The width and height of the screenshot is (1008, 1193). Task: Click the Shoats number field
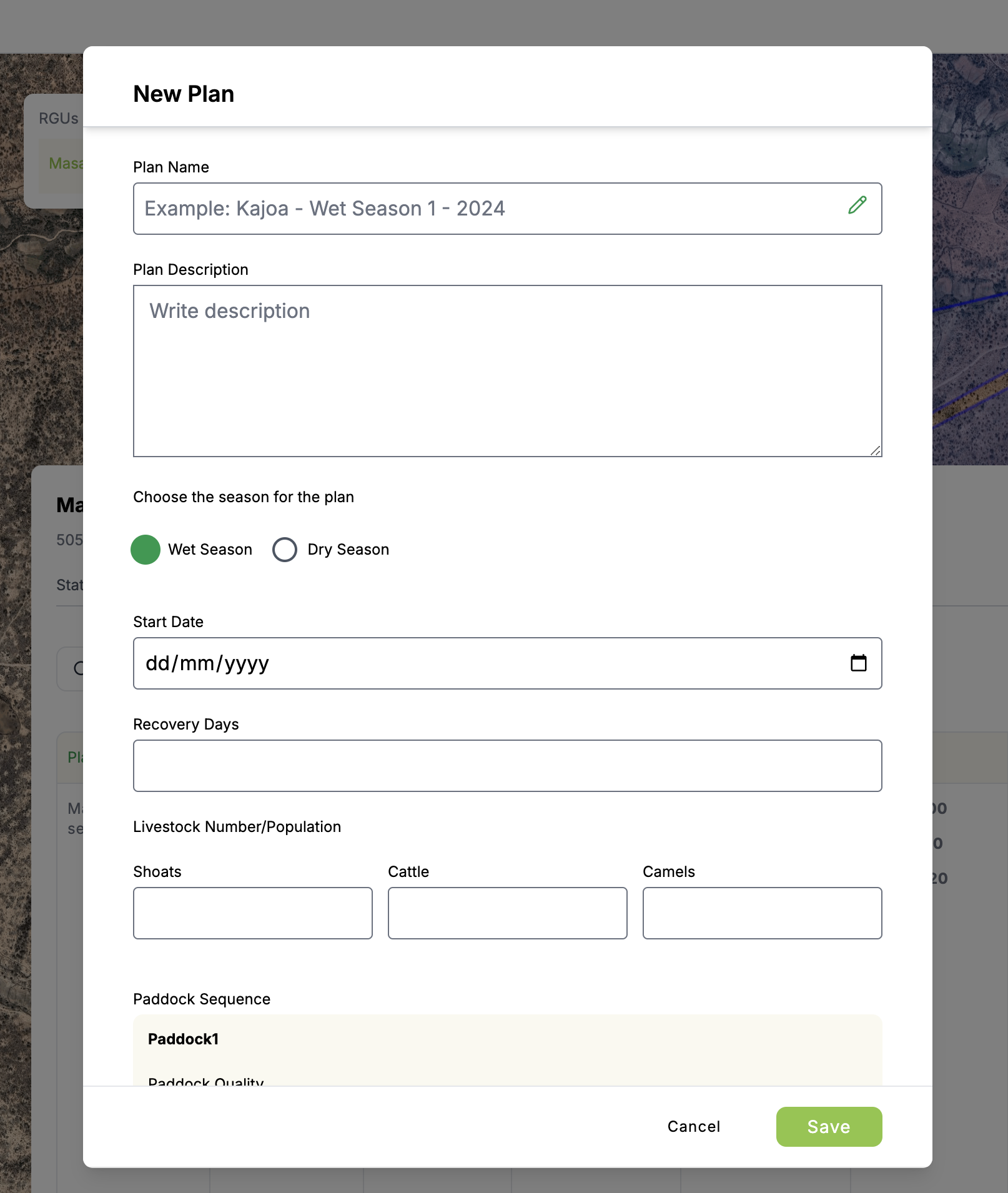coord(252,913)
